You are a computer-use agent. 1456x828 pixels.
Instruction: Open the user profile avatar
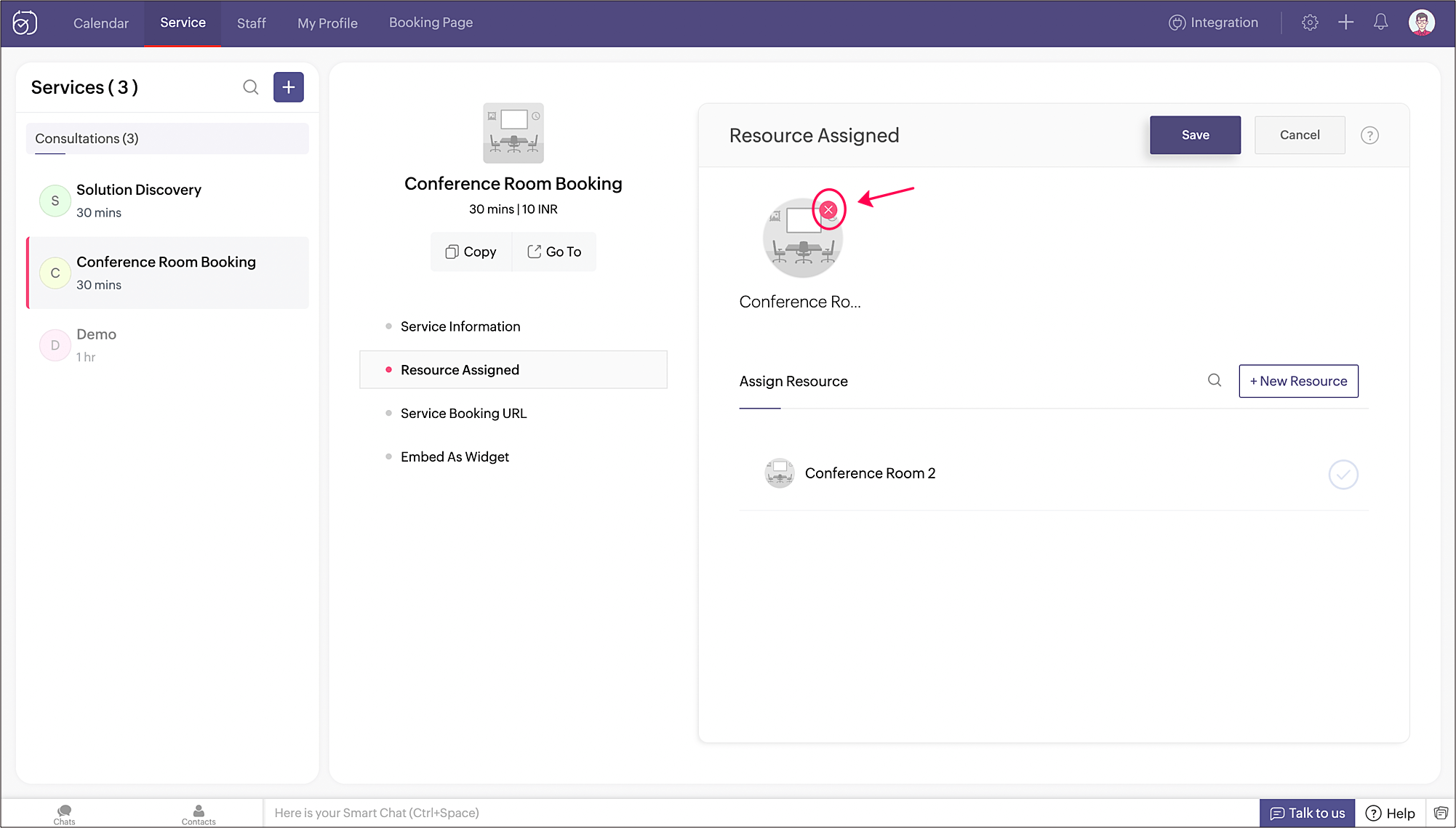[1421, 23]
